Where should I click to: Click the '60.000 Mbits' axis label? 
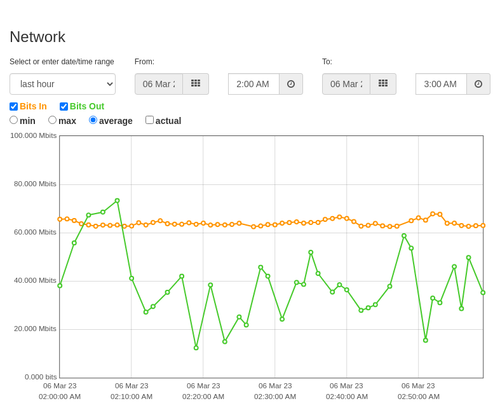[x=35, y=232]
